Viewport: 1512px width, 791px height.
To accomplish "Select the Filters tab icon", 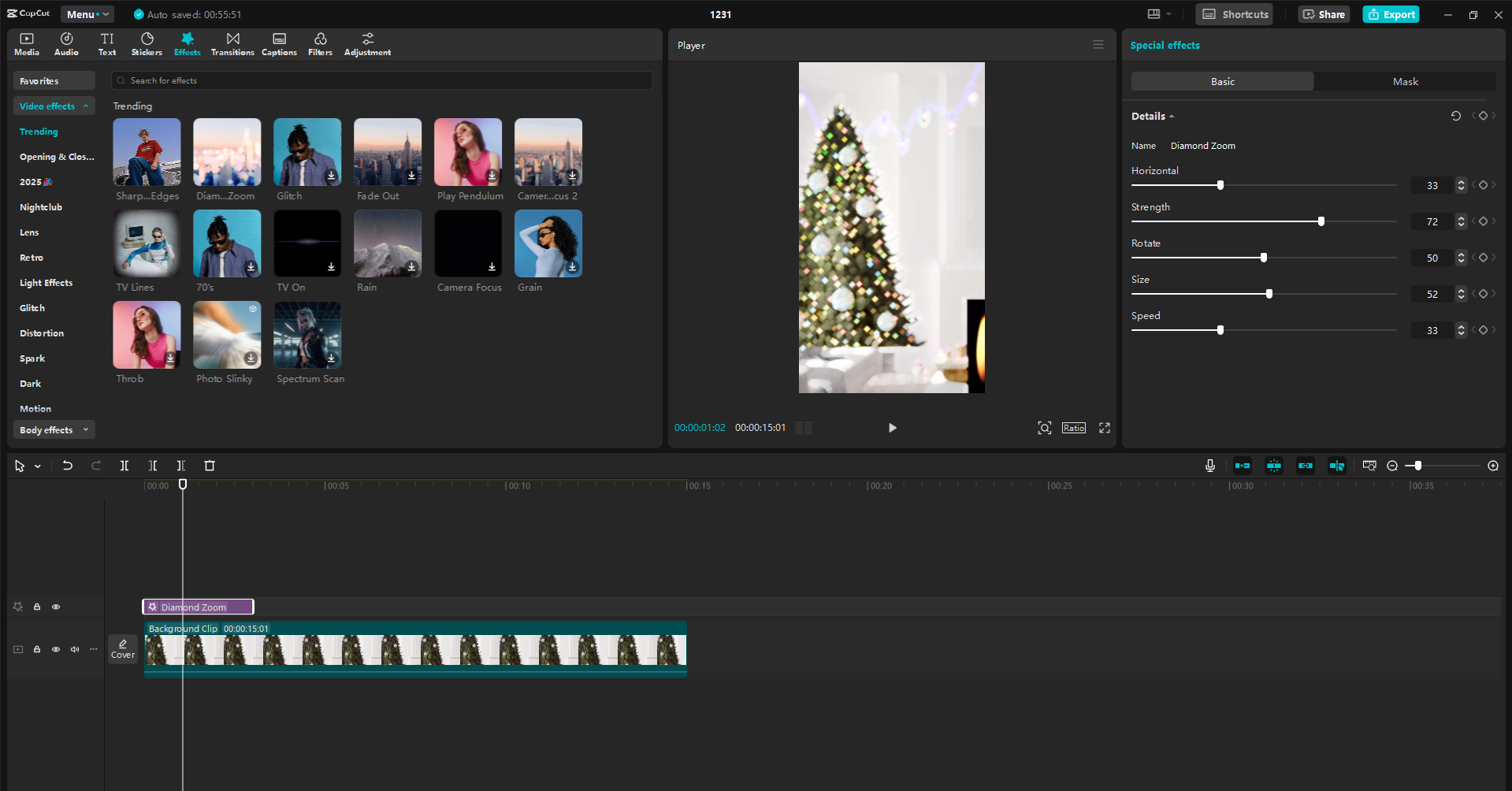I will click(321, 39).
